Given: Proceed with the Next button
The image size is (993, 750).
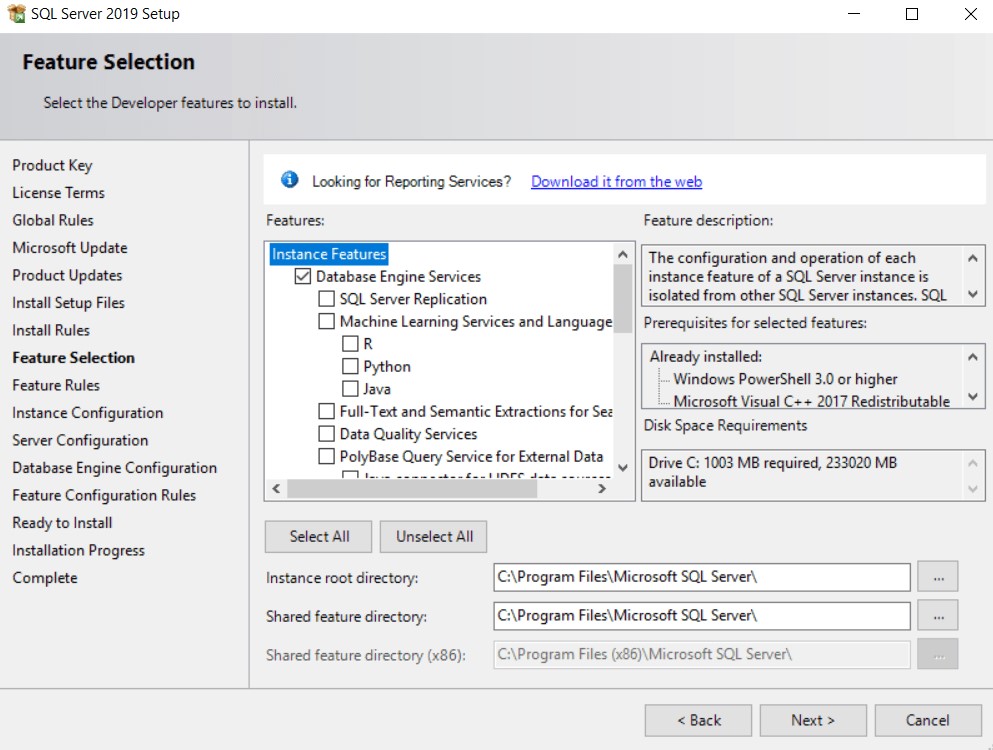Looking at the screenshot, I should 813,720.
